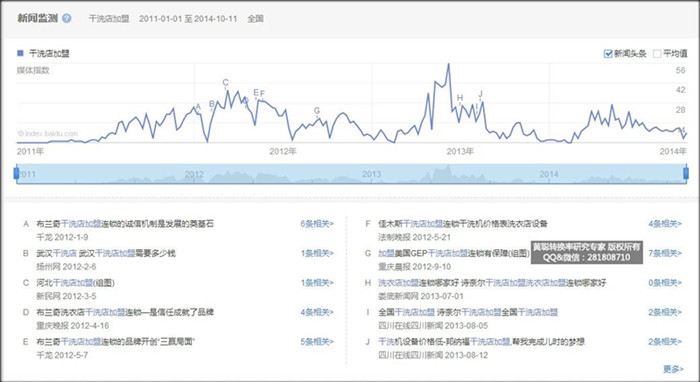This screenshot has height=382, width=700.
Task: Open headline 加盟美国GEP干洗店加盟连锁有保障
Action: (454, 253)
